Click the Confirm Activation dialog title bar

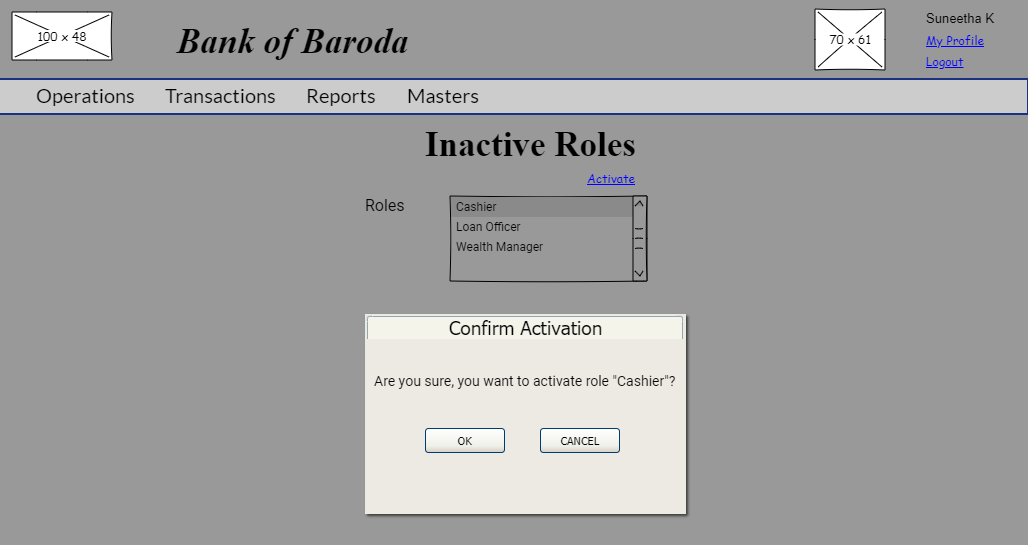click(x=525, y=328)
